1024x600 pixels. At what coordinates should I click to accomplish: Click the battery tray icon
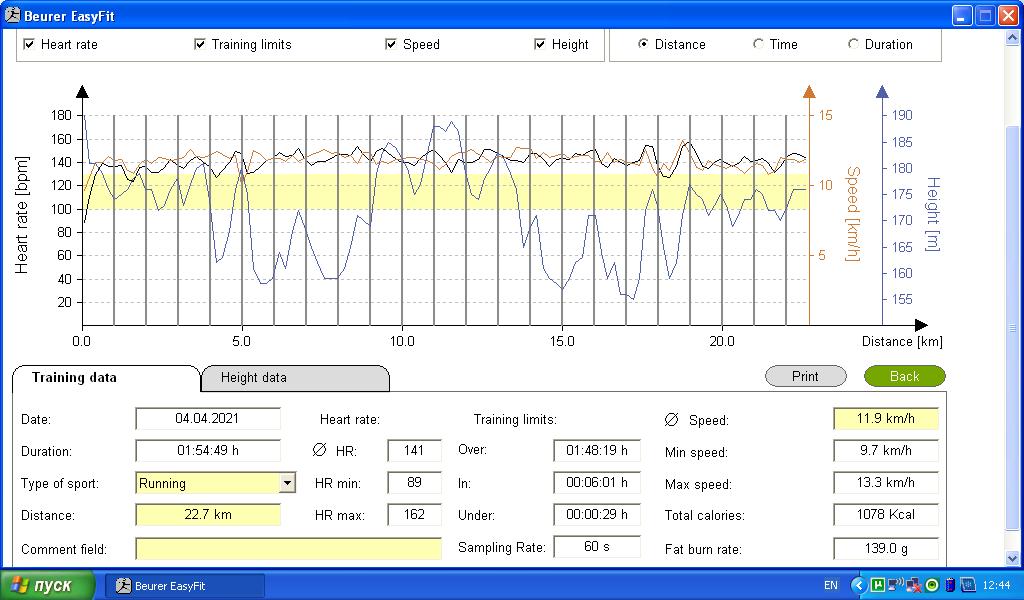950,585
